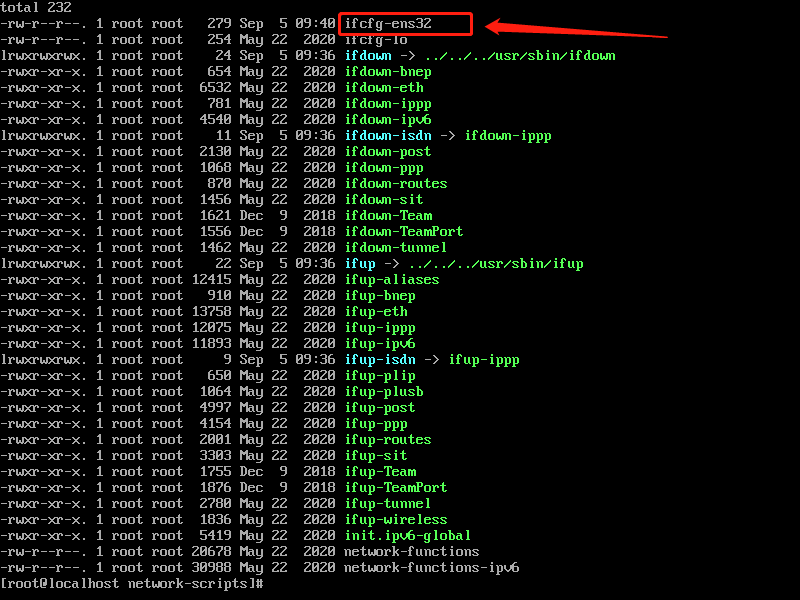Click the ../../../usr/sbin/ifdown link target

pyautogui.click(x=520, y=56)
